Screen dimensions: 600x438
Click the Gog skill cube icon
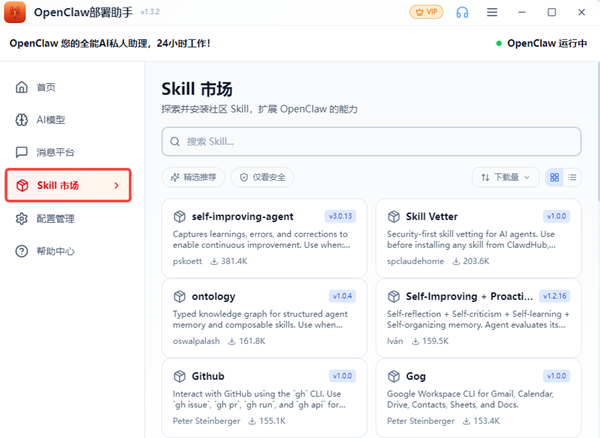click(x=394, y=377)
